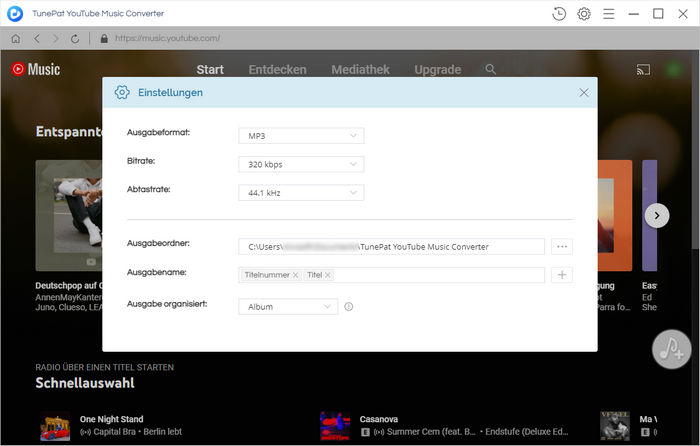Image resolution: width=700 pixels, height=446 pixels.
Task: Open the YouTube Music search icon
Action: tap(490, 69)
